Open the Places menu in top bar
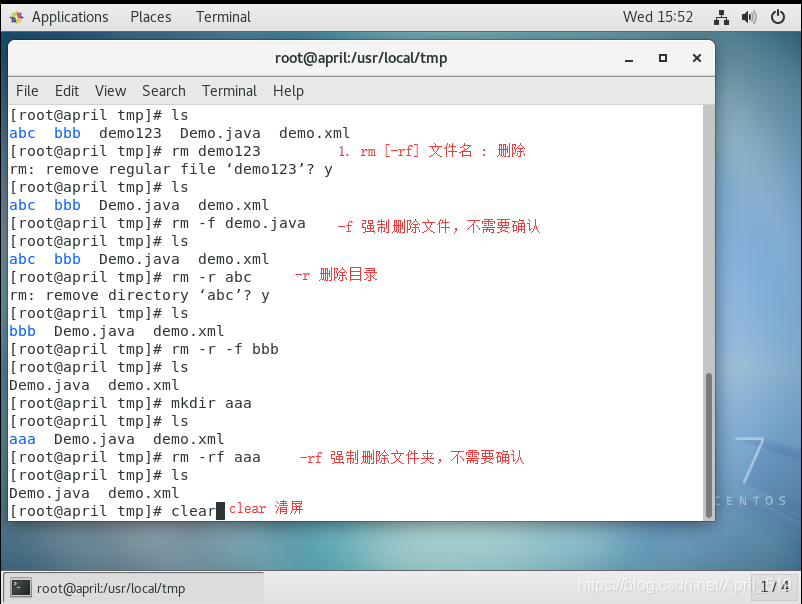The width and height of the screenshot is (802, 604). pos(151,17)
